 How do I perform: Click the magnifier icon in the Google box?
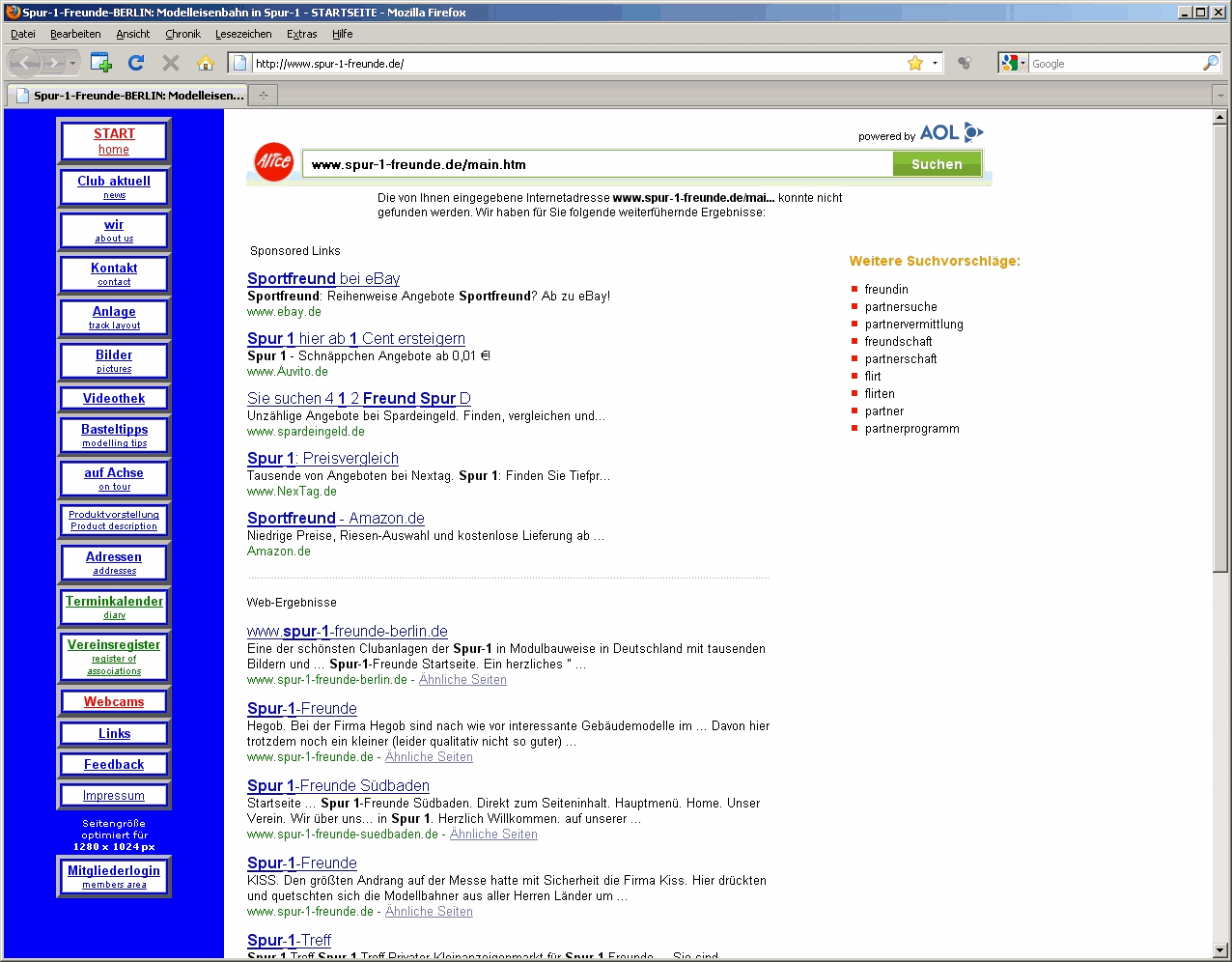(x=1211, y=64)
